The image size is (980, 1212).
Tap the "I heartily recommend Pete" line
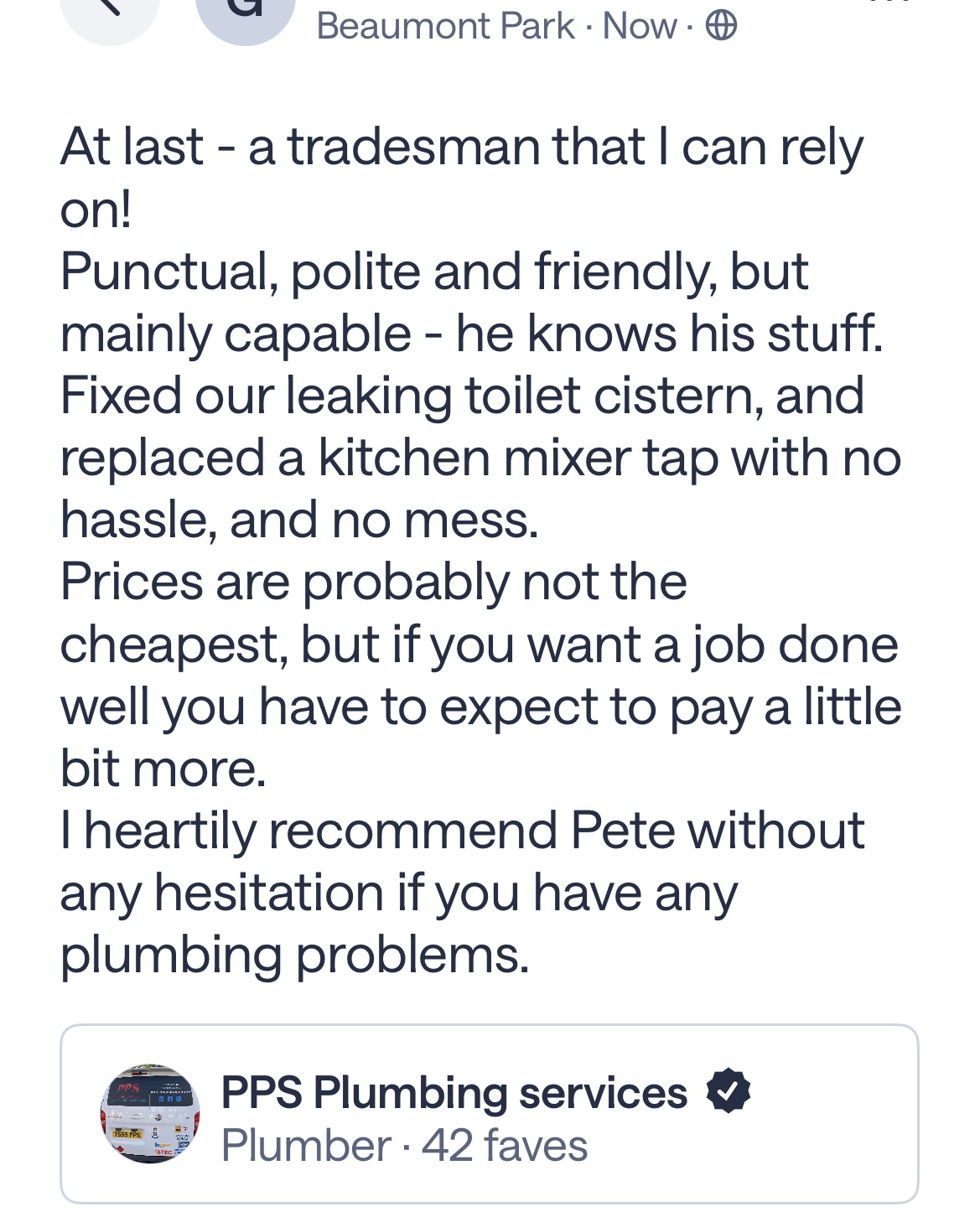[x=462, y=830]
